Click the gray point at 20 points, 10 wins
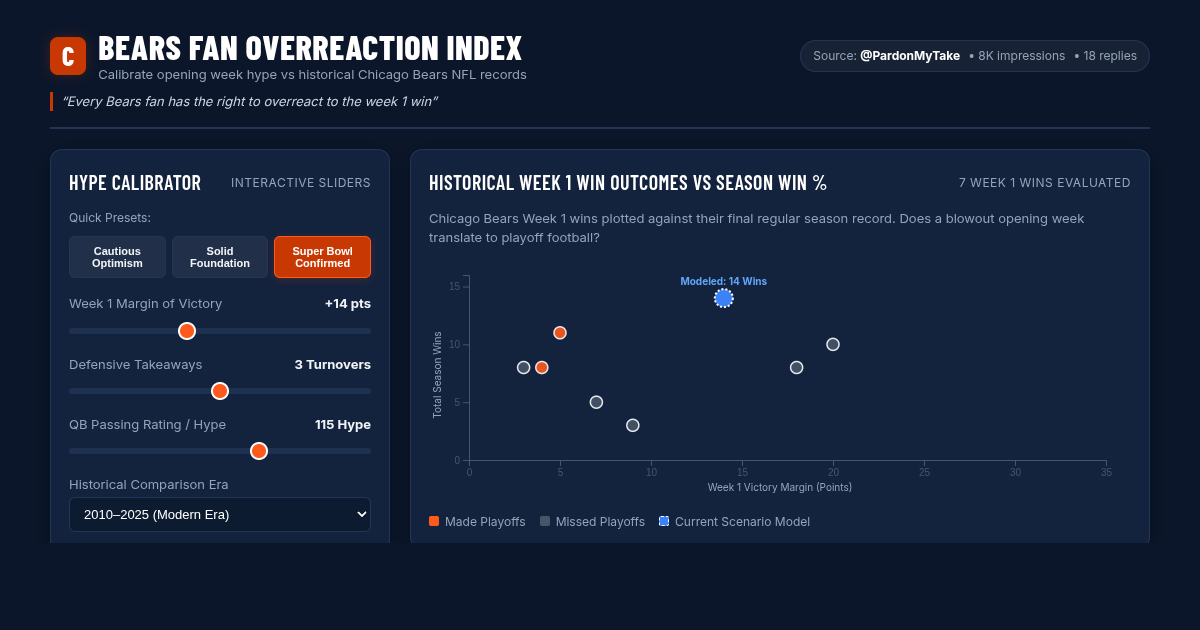 click(x=833, y=344)
